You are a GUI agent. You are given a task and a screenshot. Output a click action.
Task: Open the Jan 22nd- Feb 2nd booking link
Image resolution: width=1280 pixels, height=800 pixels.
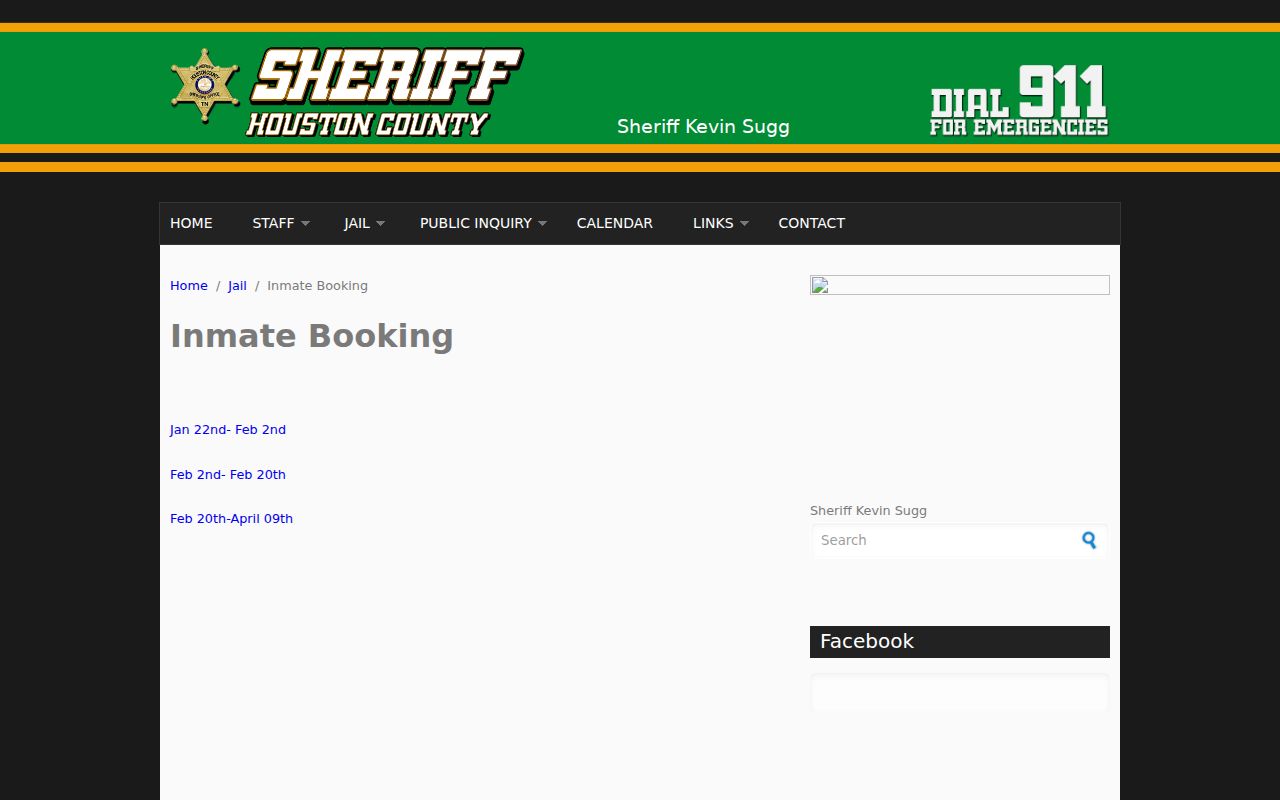pyautogui.click(x=228, y=429)
